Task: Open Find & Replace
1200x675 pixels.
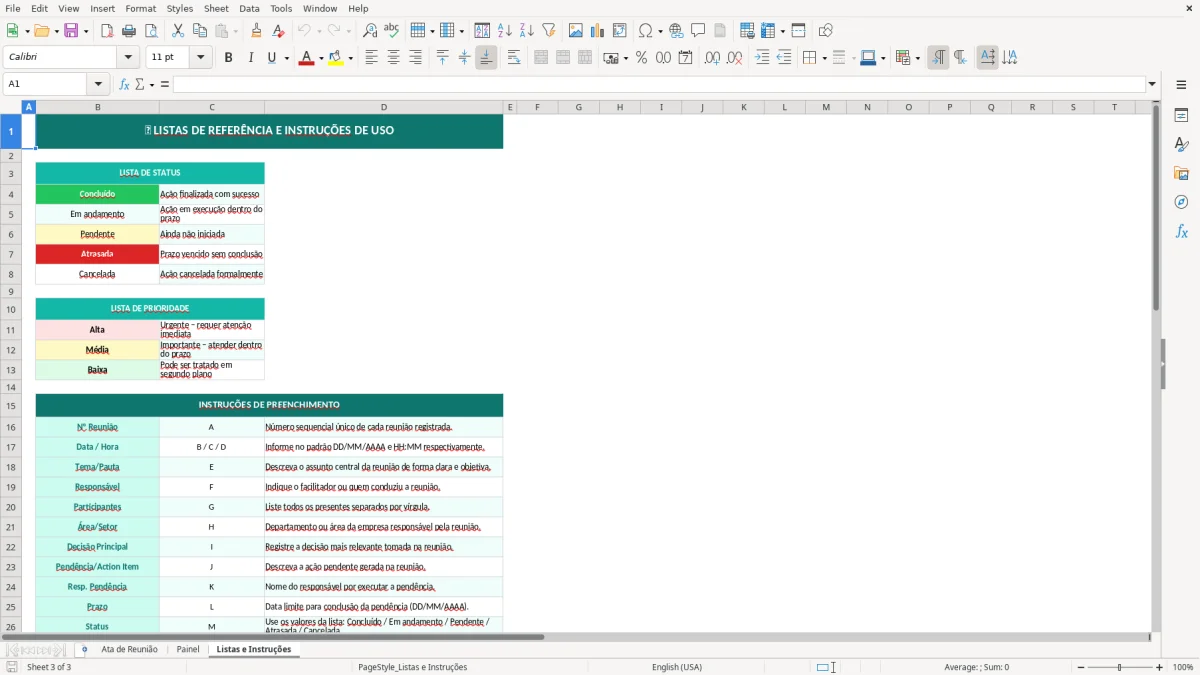Action: click(370, 31)
